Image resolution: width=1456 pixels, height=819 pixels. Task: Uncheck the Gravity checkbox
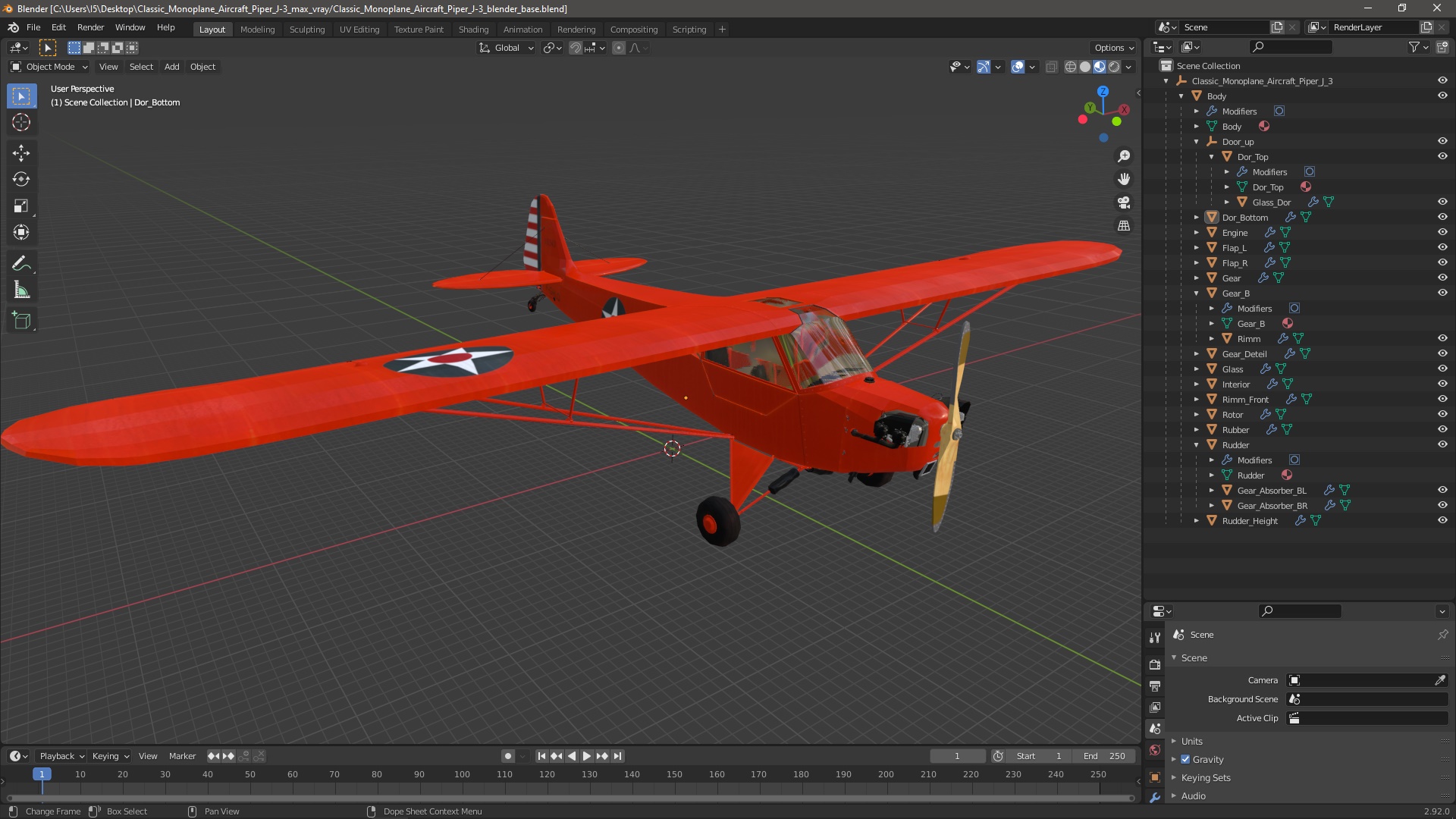point(1185,759)
